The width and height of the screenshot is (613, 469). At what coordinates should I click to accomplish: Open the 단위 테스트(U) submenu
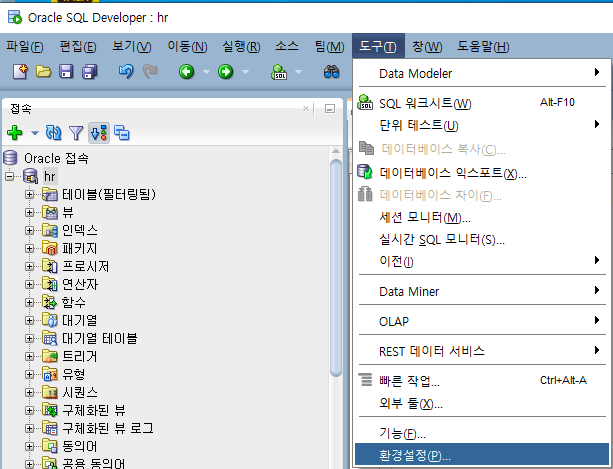(x=482, y=125)
